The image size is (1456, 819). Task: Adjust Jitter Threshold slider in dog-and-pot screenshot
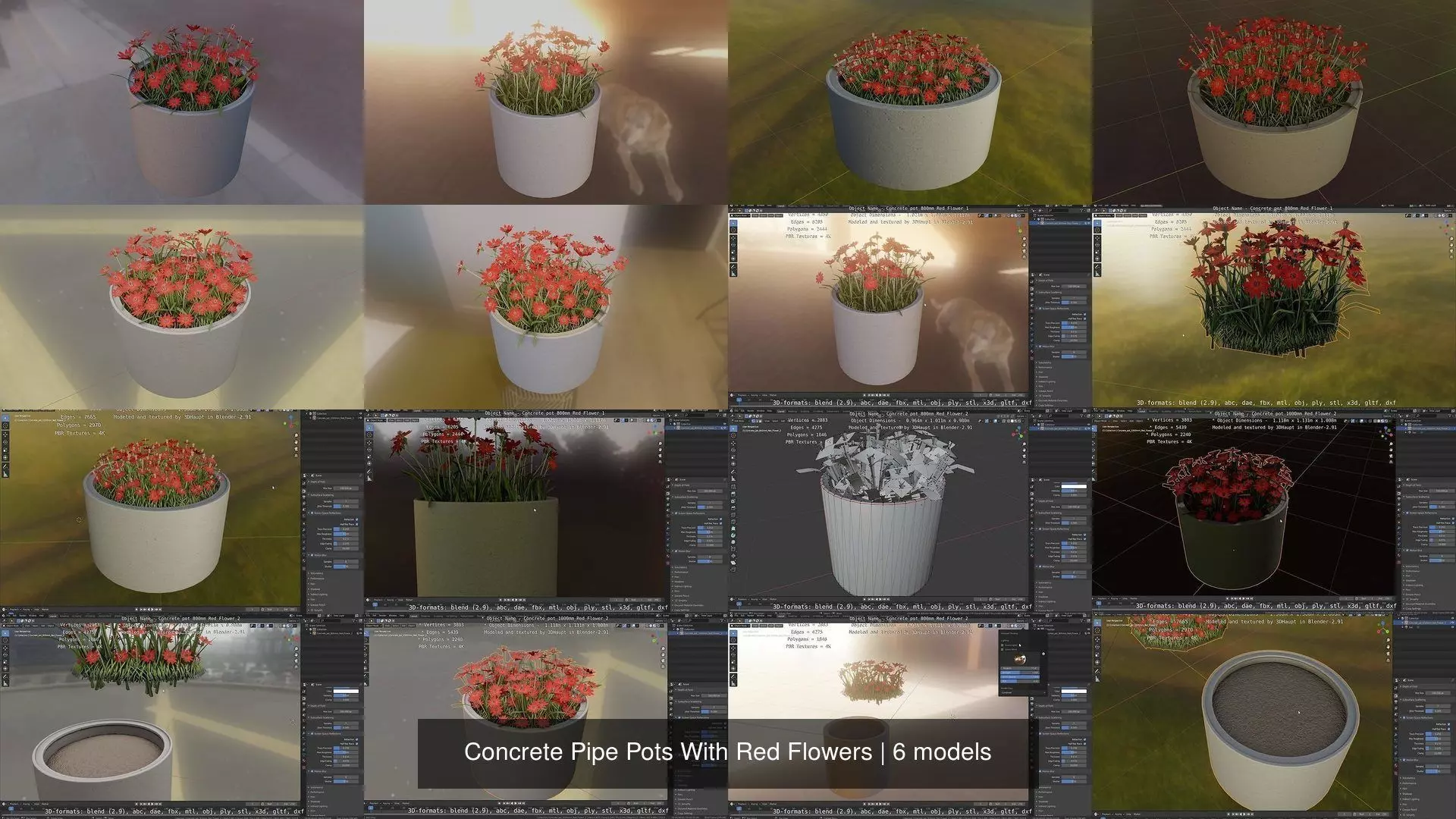point(1074,303)
